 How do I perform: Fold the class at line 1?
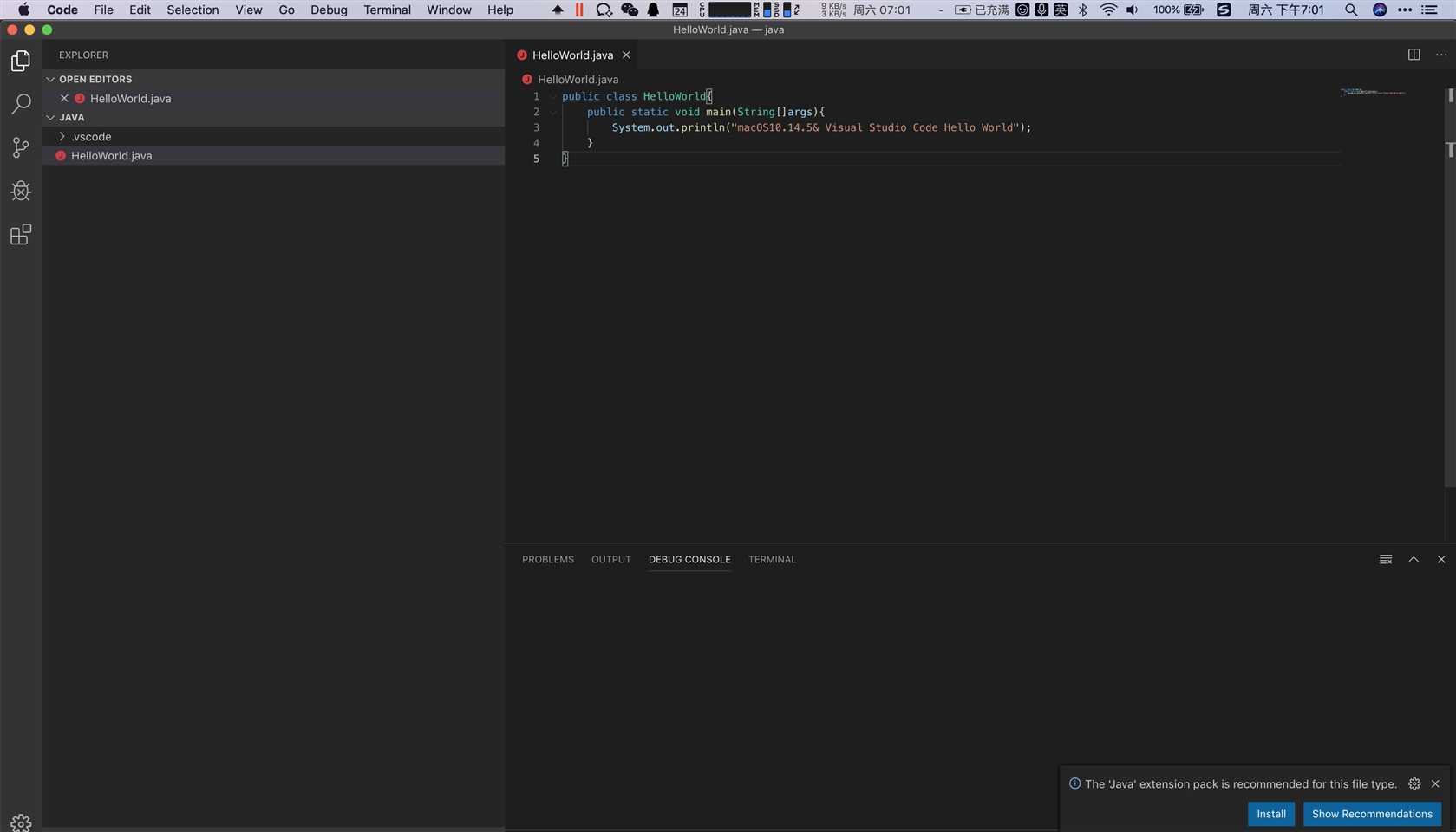coord(552,96)
